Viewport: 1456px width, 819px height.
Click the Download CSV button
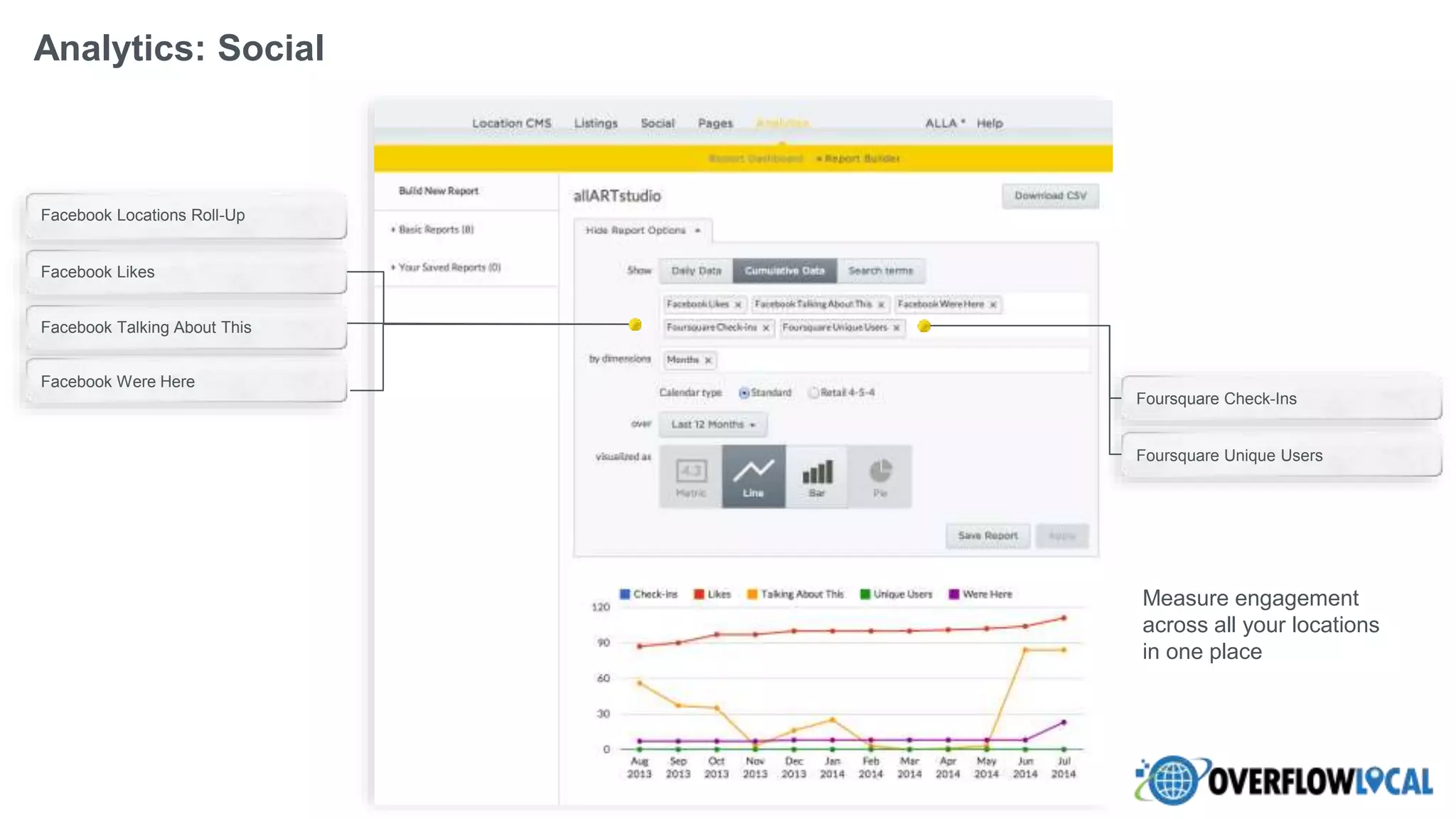pos(1050,196)
